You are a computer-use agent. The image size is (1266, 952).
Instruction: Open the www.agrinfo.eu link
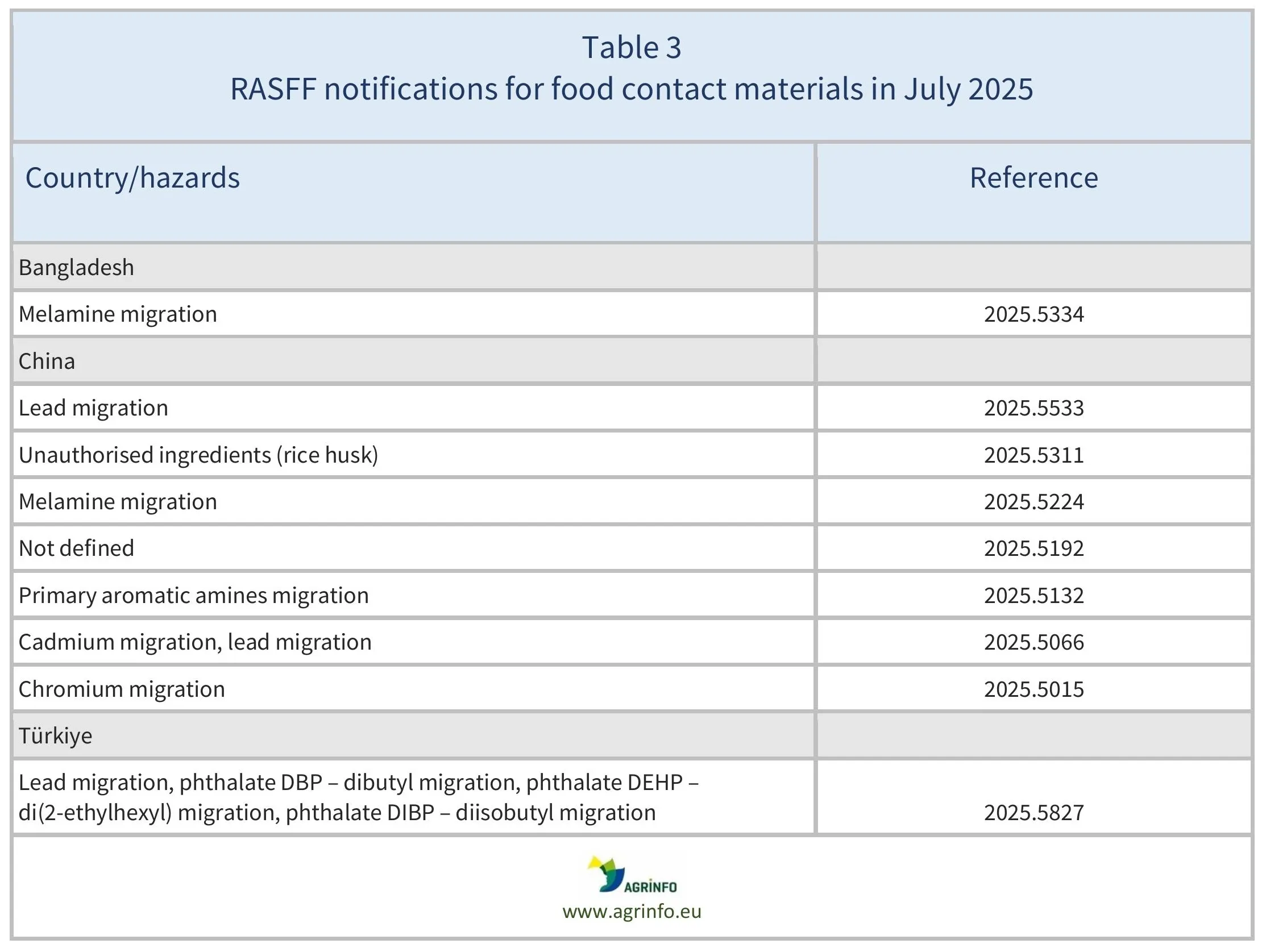pos(631,912)
